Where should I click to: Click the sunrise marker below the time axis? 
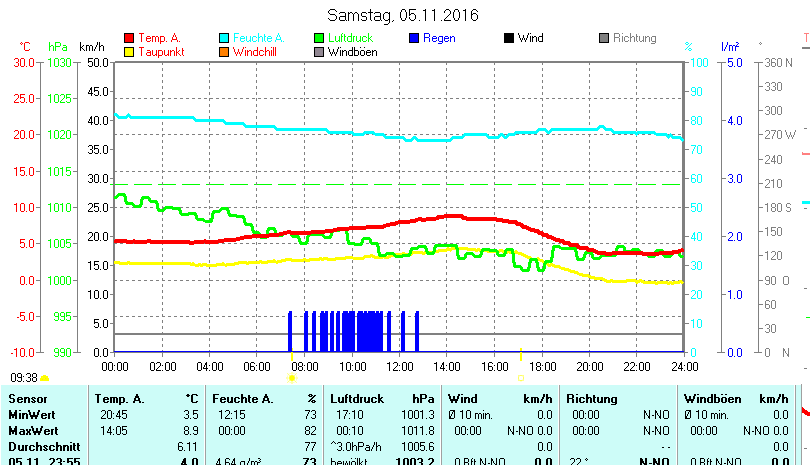[x=292, y=378]
